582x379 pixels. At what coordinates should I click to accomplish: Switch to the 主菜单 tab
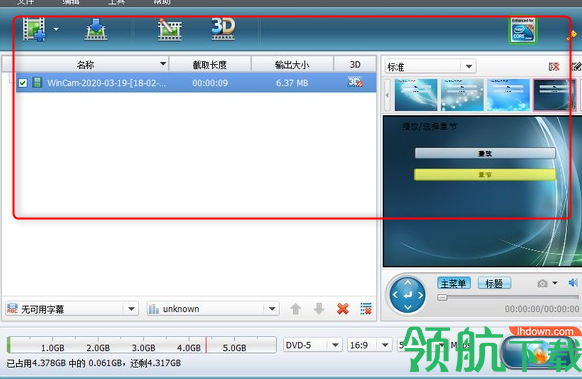(x=454, y=283)
